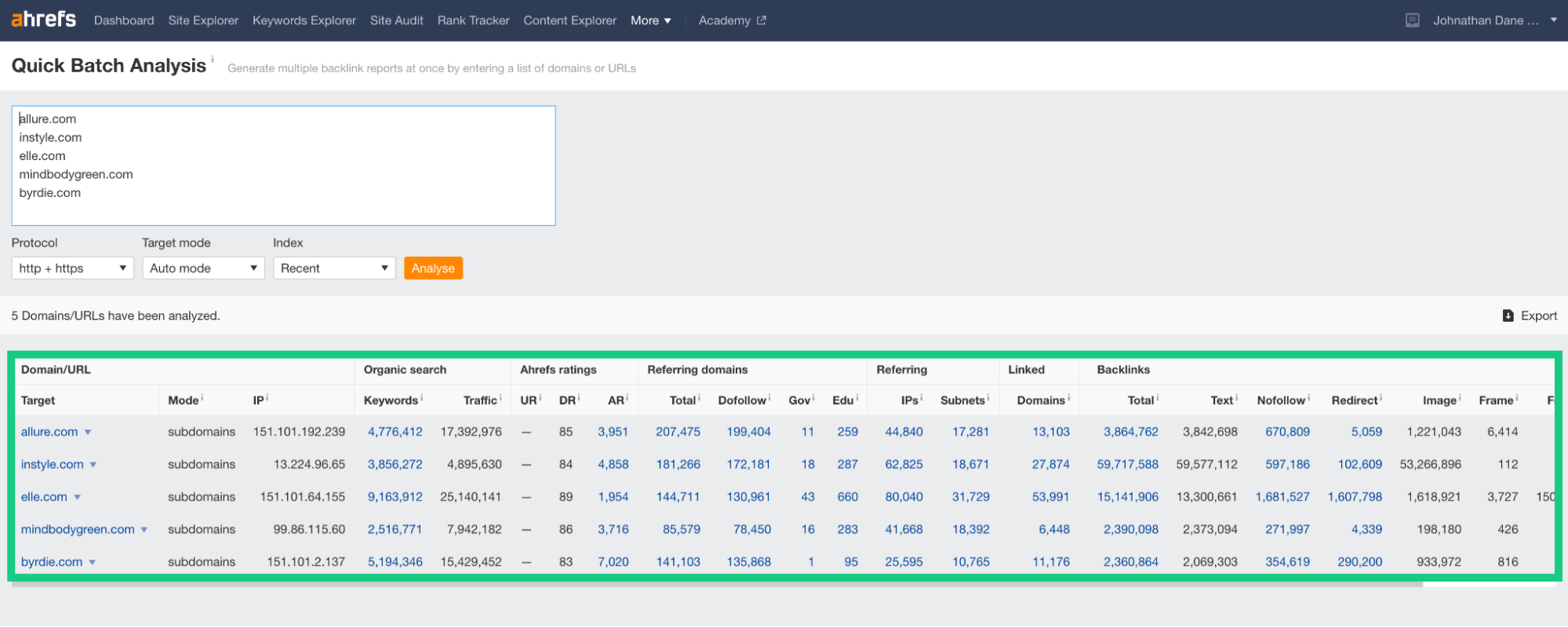Viewport: 1568px width, 627px height.
Task: Expand the allure.com target dropdown arrow
Action: pos(88,432)
